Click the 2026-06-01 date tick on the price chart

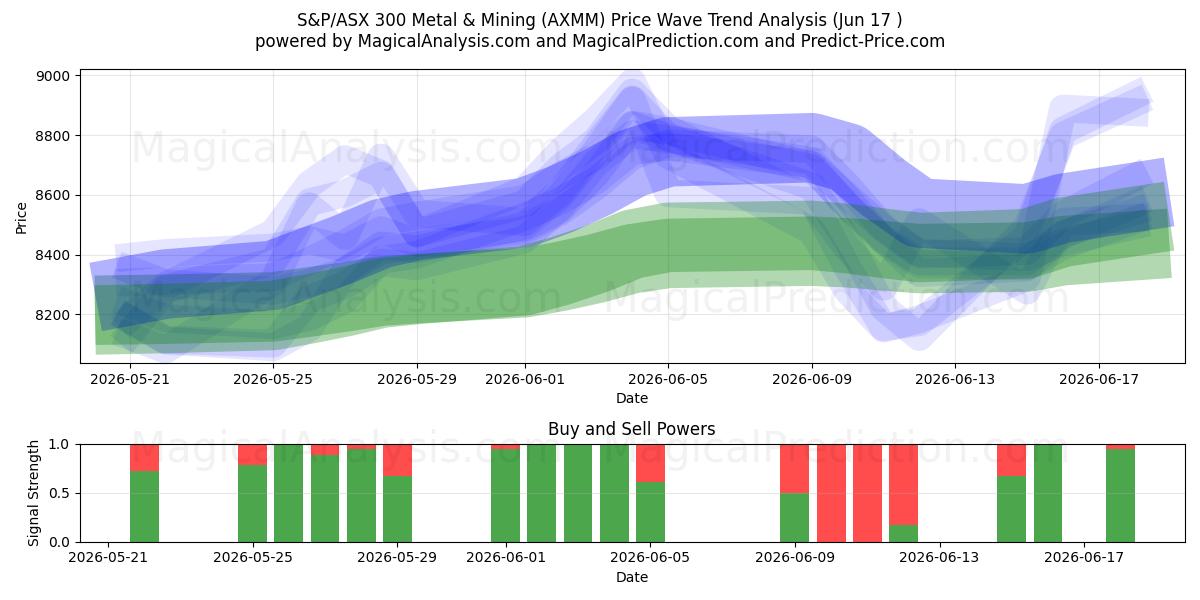coord(525,379)
